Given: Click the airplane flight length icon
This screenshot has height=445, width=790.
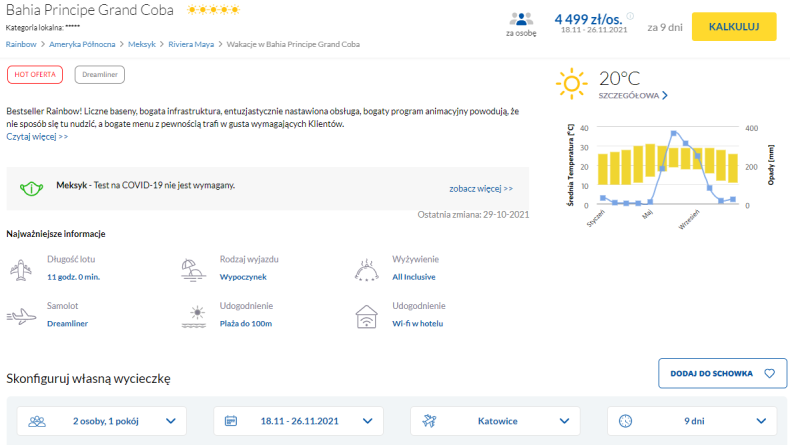Looking at the screenshot, I should coord(21,270).
